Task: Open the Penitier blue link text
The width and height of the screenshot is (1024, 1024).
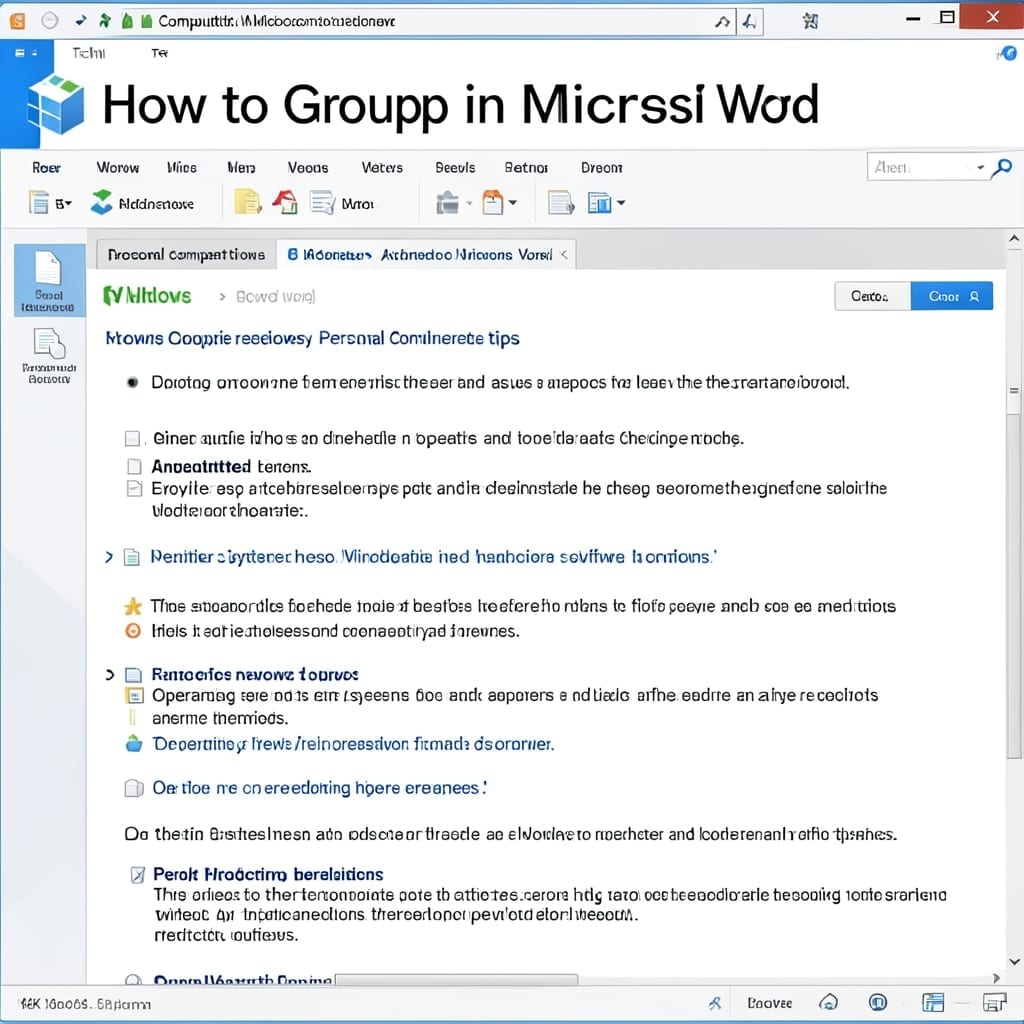Action: tap(433, 557)
